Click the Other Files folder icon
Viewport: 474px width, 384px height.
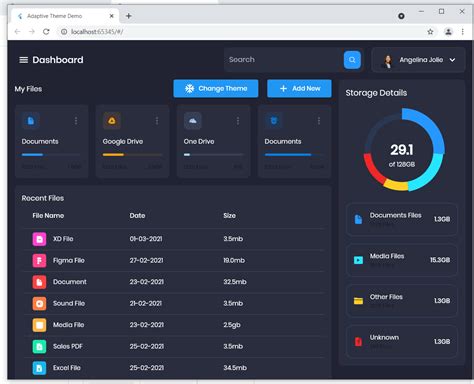pyautogui.click(x=358, y=301)
